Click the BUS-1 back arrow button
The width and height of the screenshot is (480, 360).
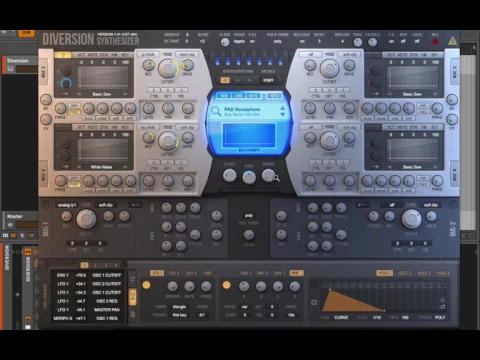click(x=135, y=205)
